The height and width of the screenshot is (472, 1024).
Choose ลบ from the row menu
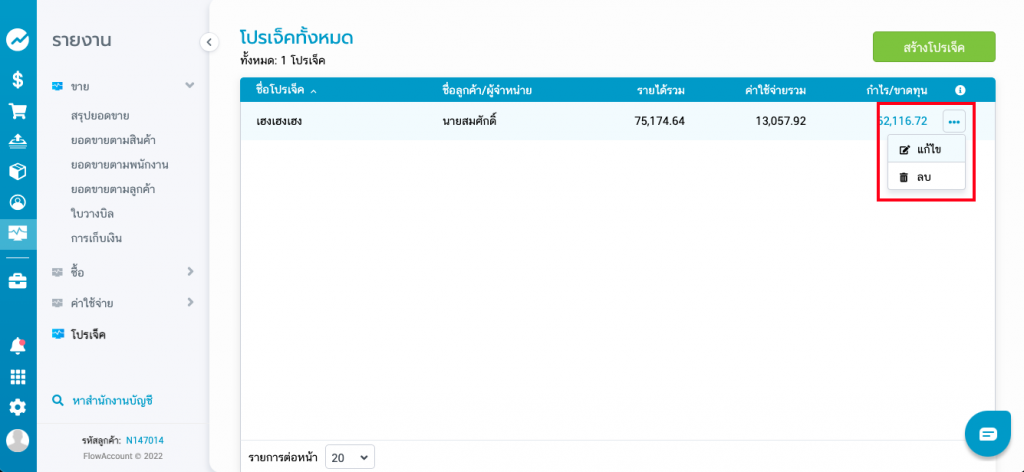point(926,176)
